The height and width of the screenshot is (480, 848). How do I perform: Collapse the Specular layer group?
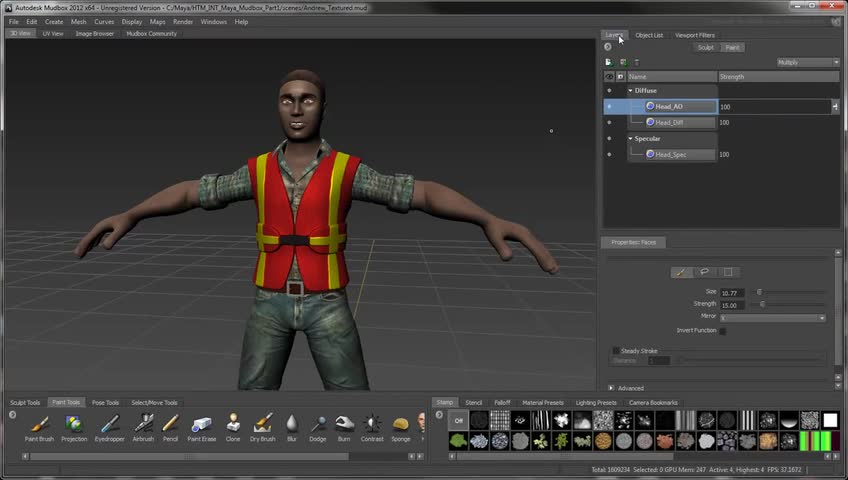(x=630, y=139)
